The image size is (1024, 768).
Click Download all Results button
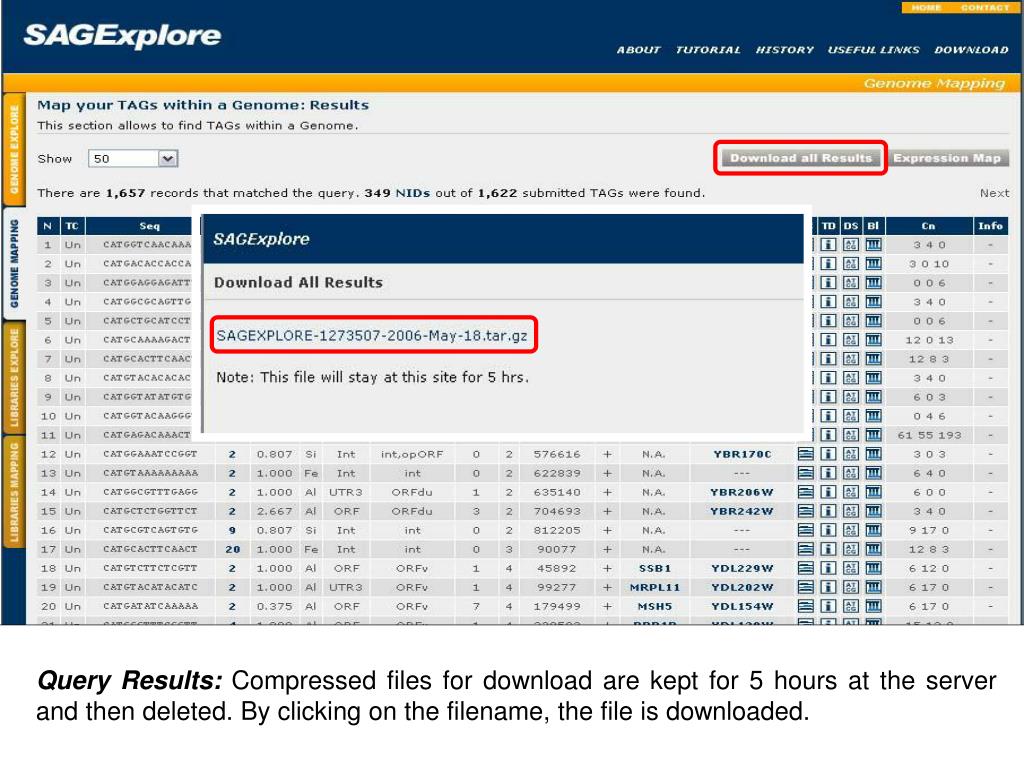pyautogui.click(x=801, y=158)
